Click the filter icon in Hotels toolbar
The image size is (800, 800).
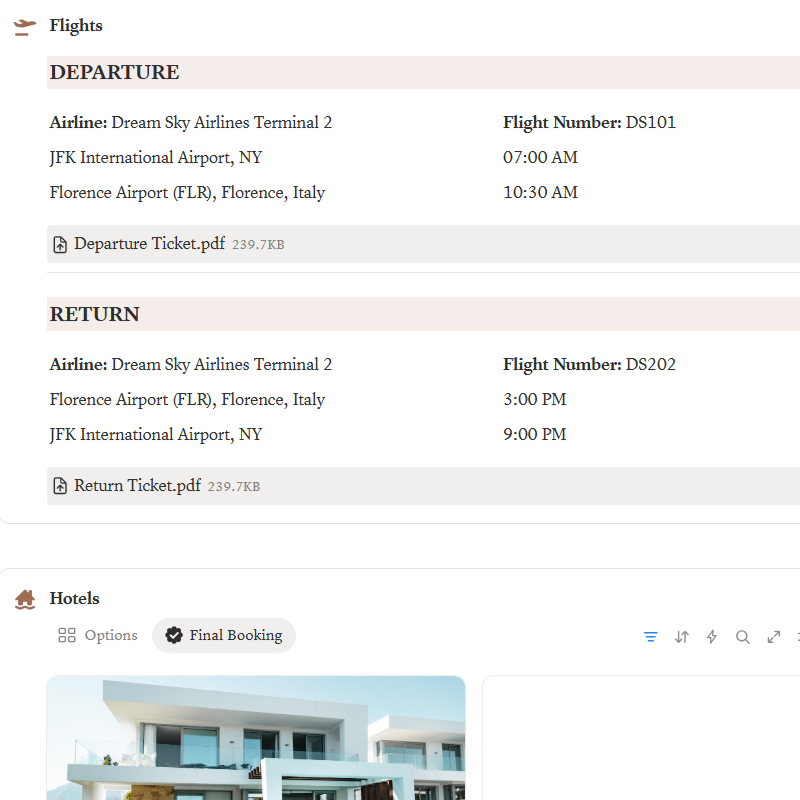click(651, 637)
